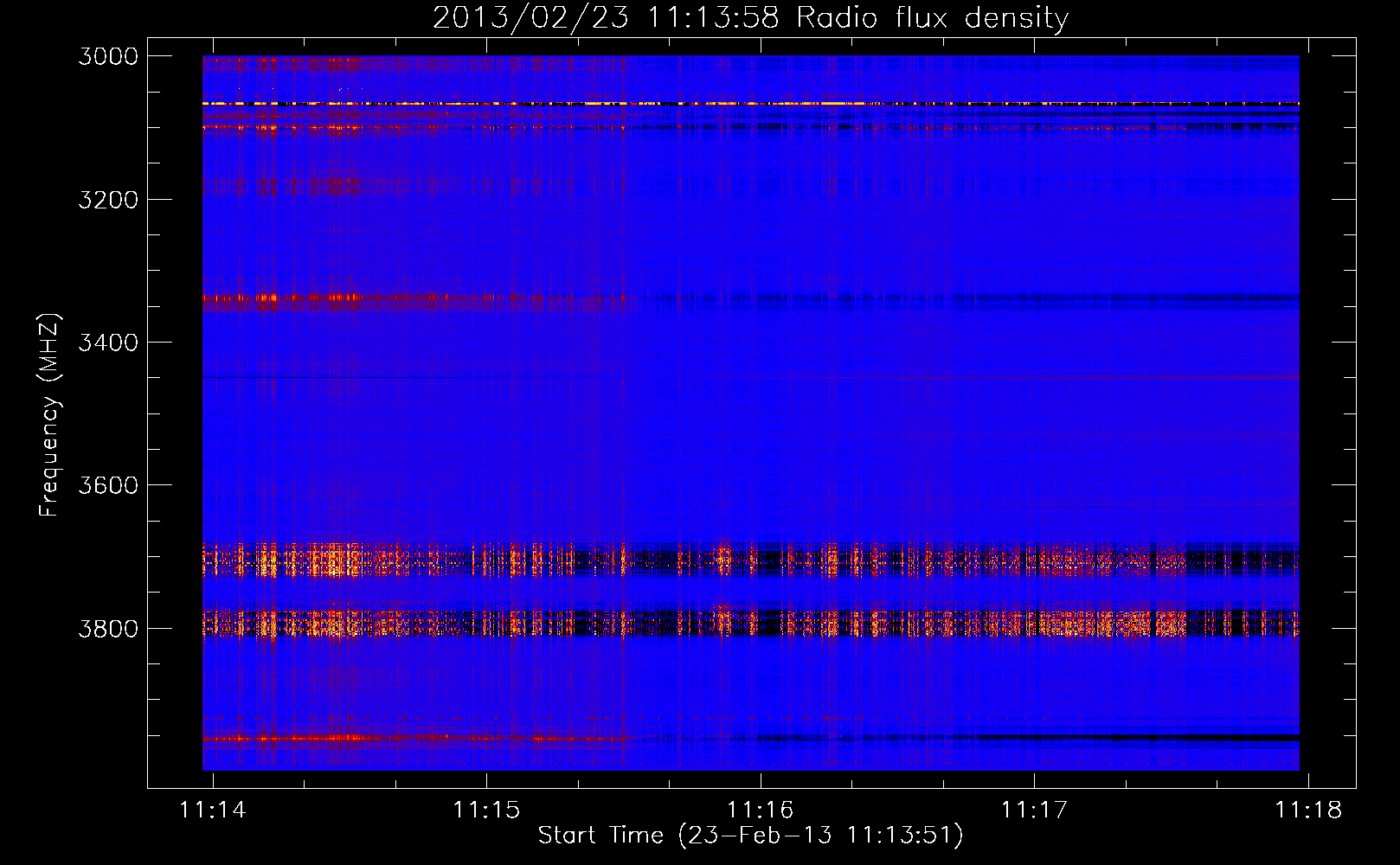Click the '11:18' time axis label
Screen dimensions: 1400x865
1308,810
